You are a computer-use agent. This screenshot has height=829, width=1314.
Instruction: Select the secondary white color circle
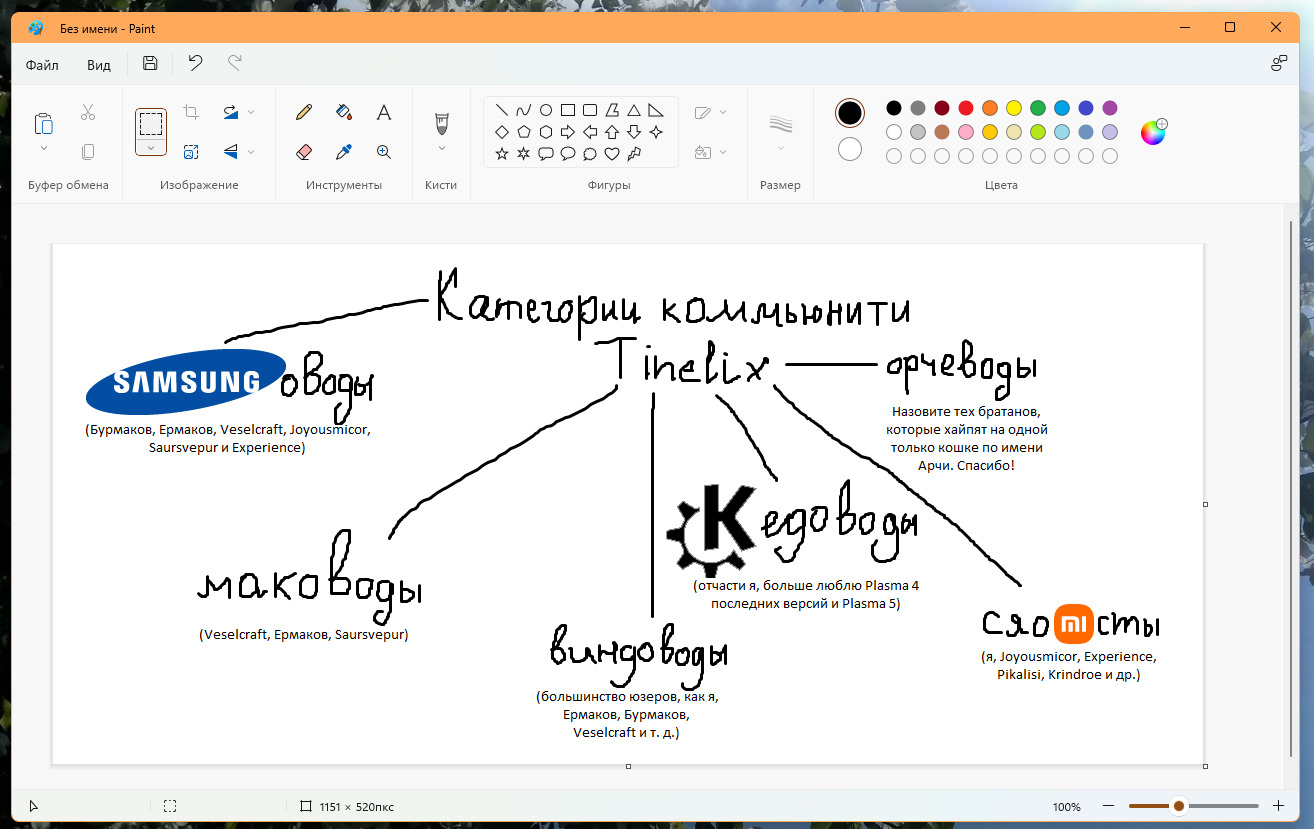tap(849, 149)
